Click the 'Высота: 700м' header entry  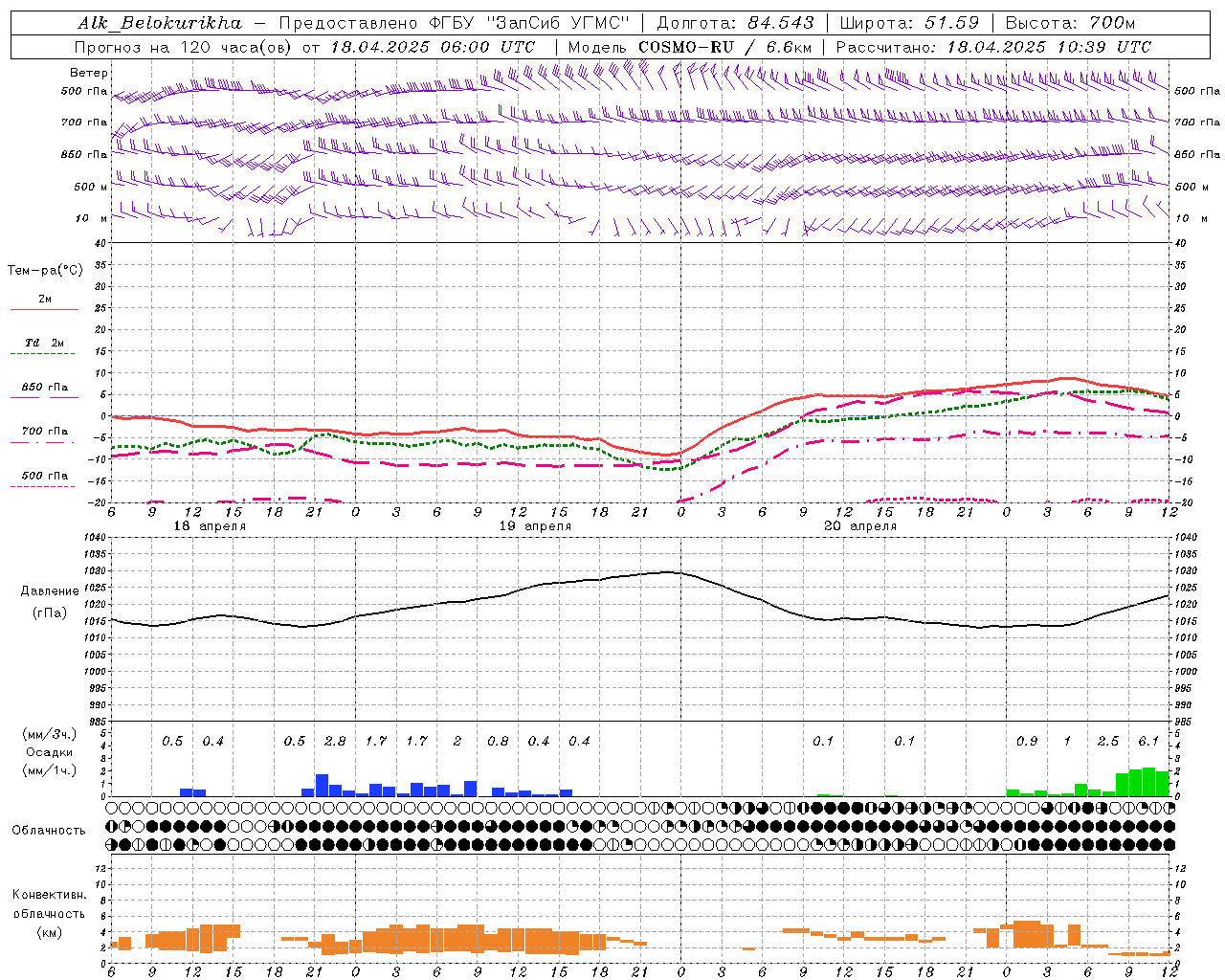[x=1070, y=23]
